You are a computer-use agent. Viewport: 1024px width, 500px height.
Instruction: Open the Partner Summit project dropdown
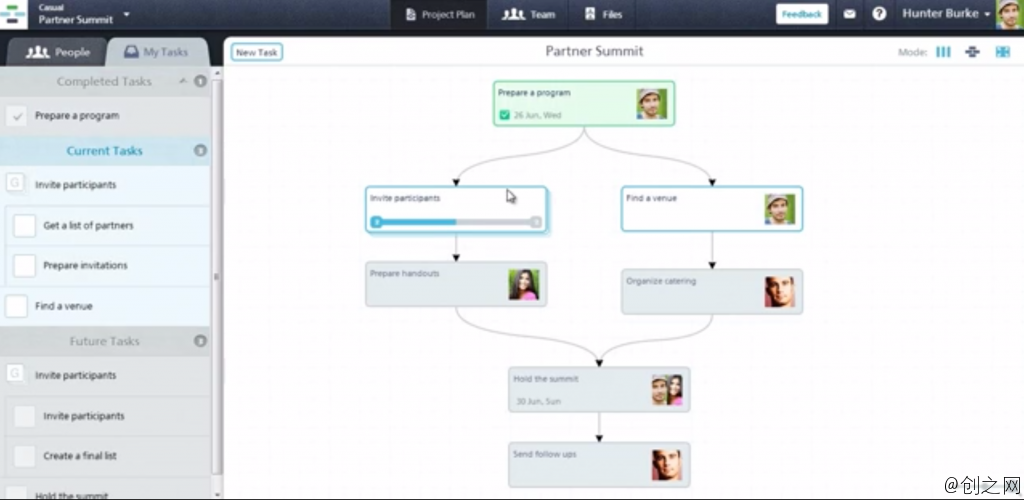click(x=127, y=15)
